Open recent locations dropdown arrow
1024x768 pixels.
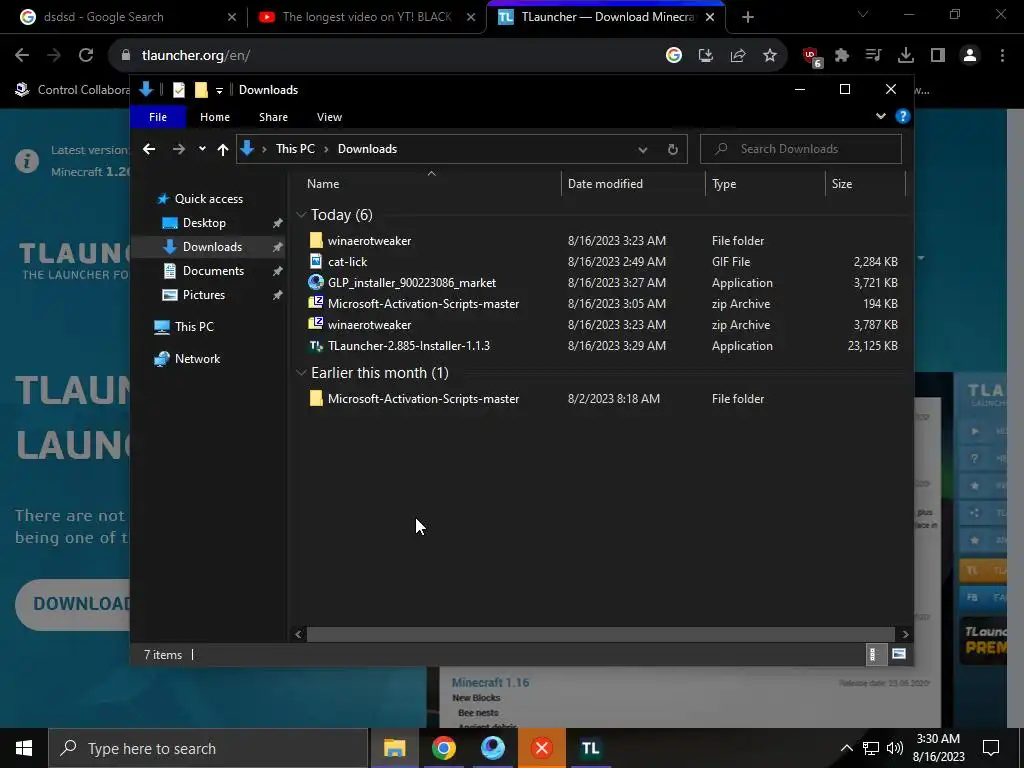202,149
